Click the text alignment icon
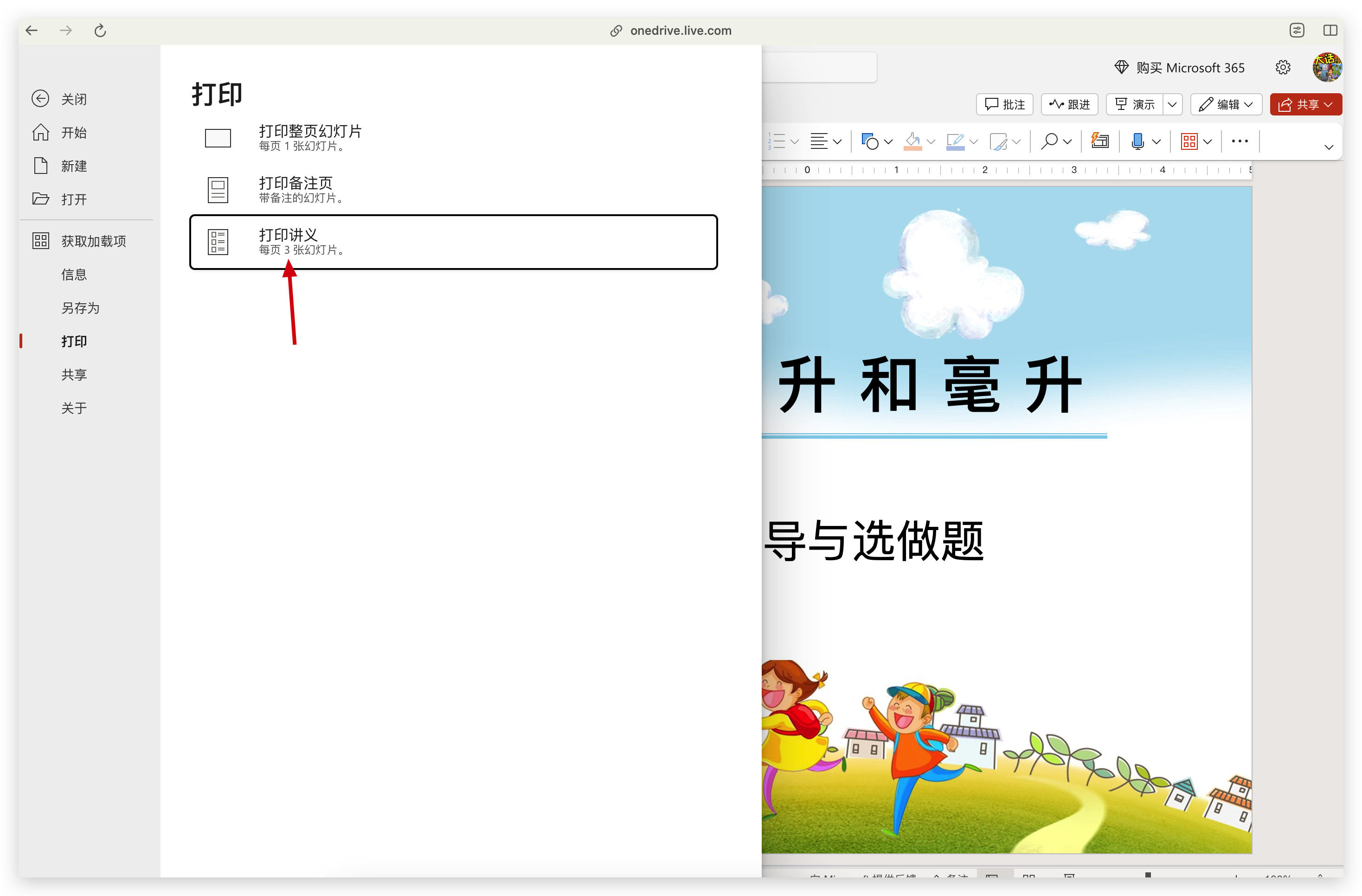Image resolution: width=1362 pixels, height=896 pixels. coord(819,141)
